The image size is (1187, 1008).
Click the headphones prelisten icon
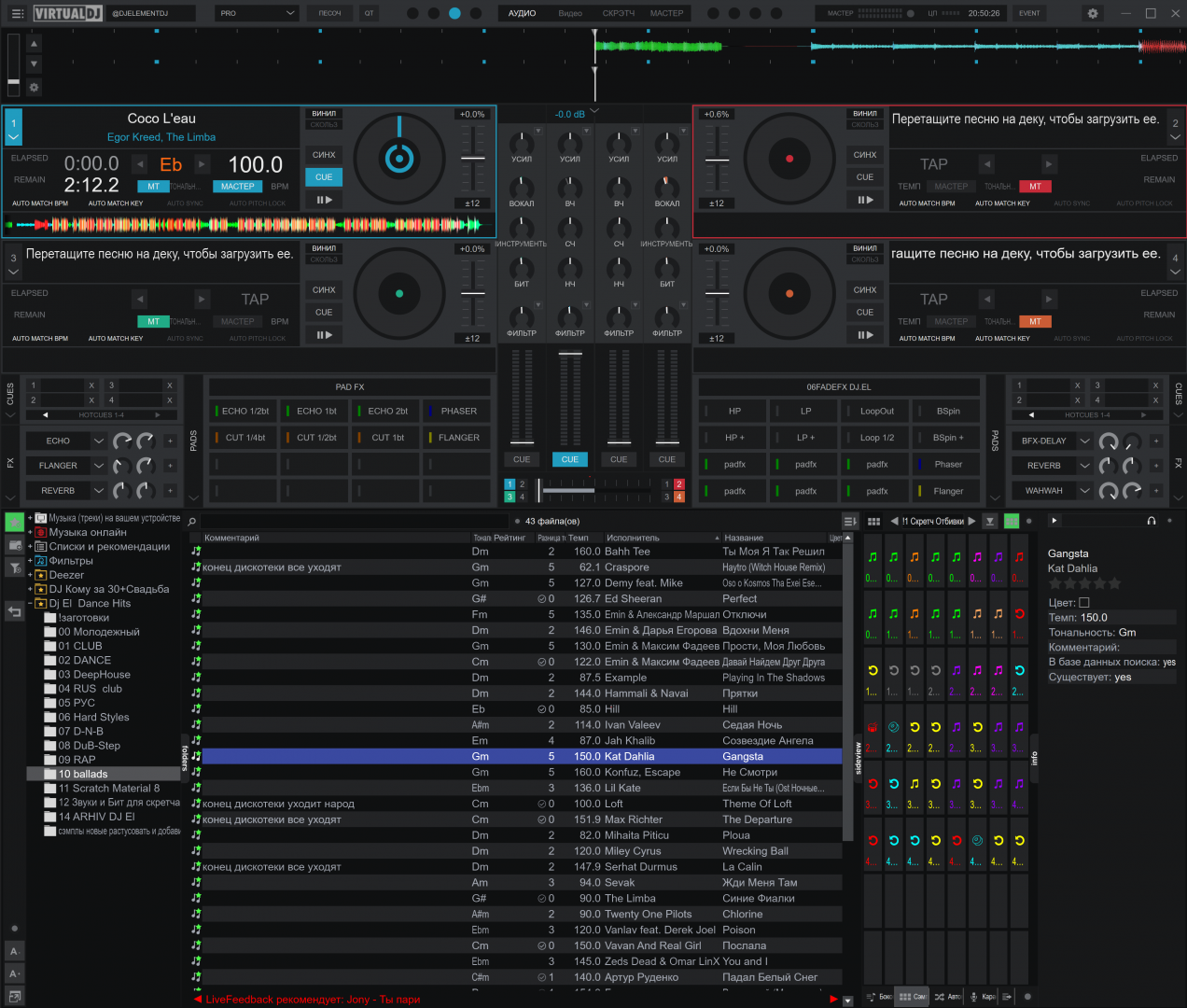click(1152, 521)
